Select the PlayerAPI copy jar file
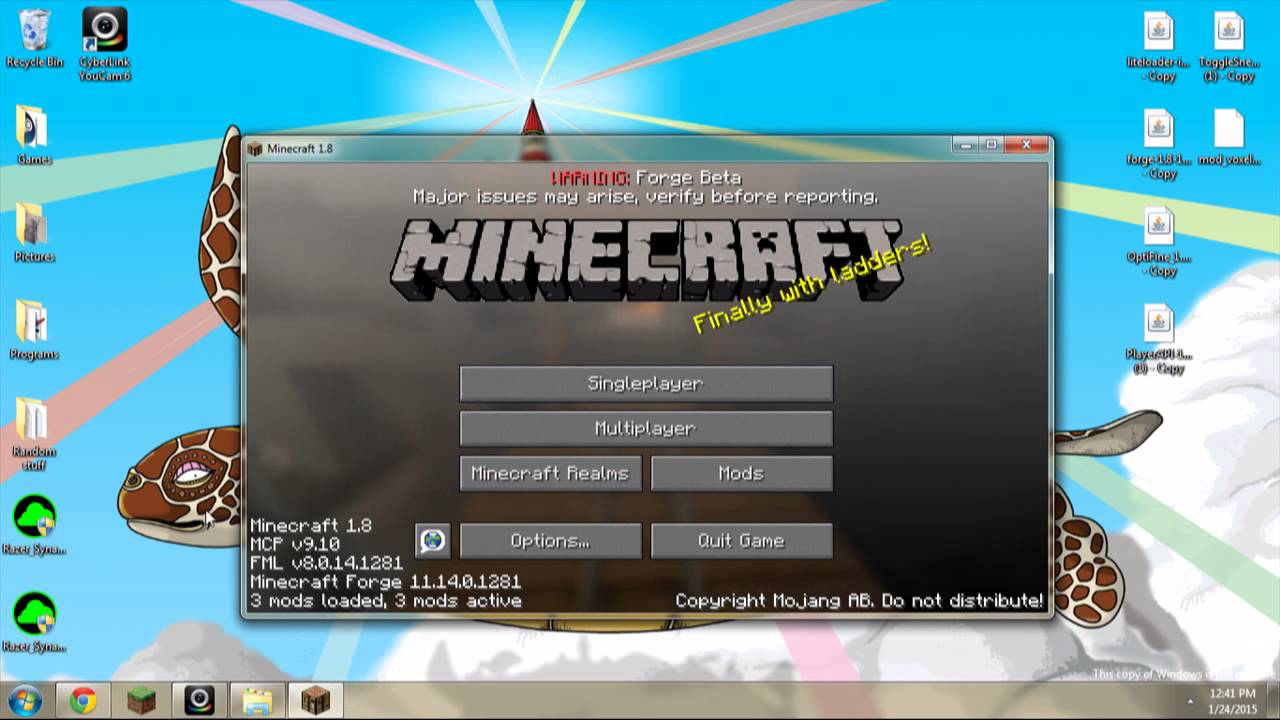The width and height of the screenshot is (1280, 720). tap(1158, 340)
